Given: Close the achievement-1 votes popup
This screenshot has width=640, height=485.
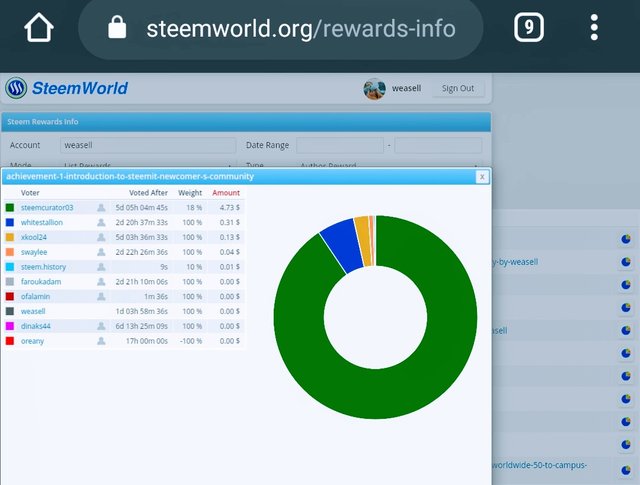Looking at the screenshot, I should point(482,177).
